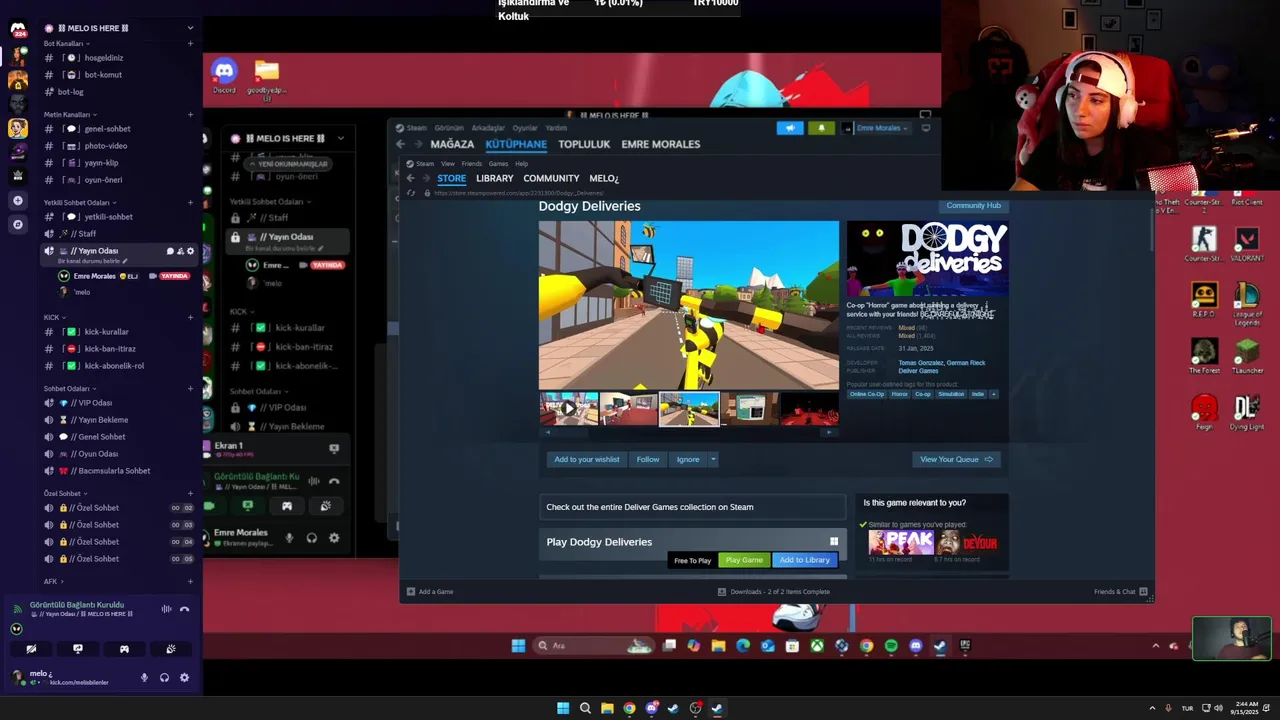The image size is (1280, 720).
Task: Deafen headphones in Discord user panel
Action: click(164, 678)
